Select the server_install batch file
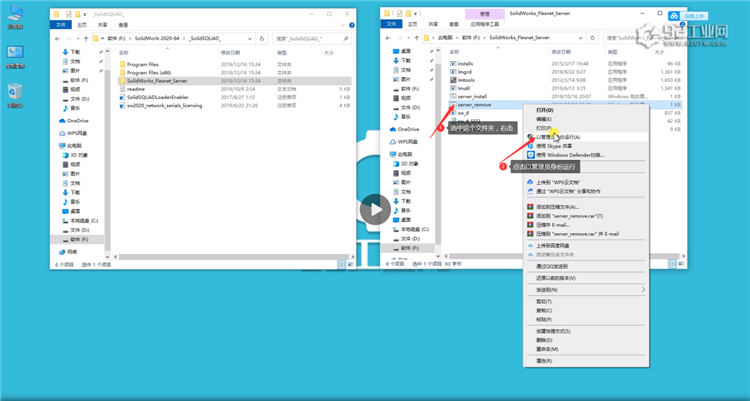The image size is (750, 401). click(x=472, y=97)
